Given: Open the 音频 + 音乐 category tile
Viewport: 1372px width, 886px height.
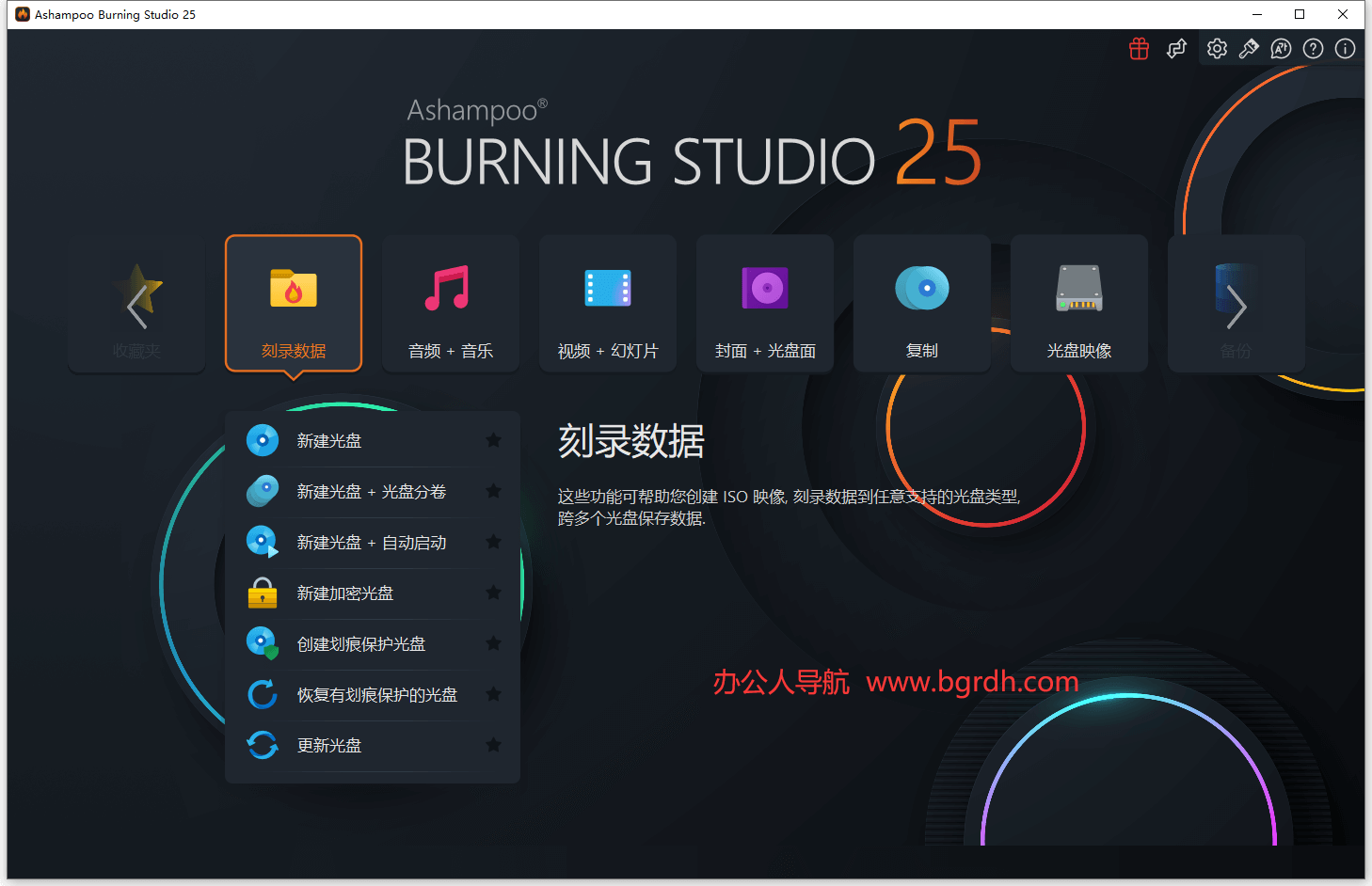Looking at the screenshot, I should (451, 303).
